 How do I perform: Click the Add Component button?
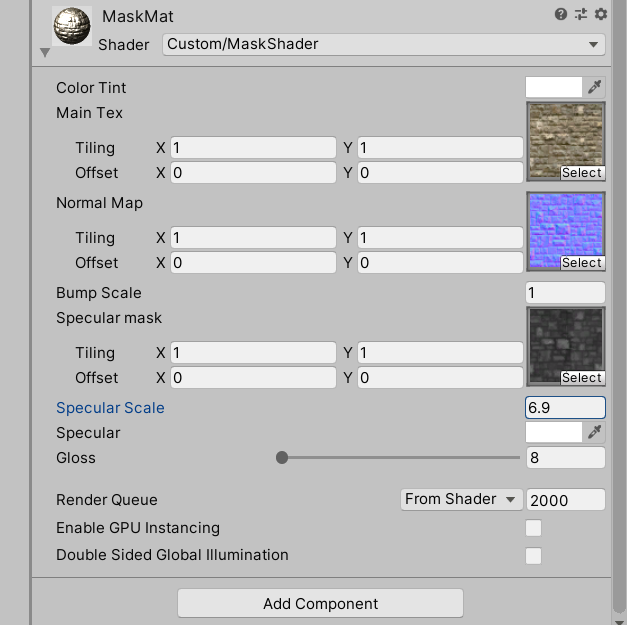[x=320, y=603]
